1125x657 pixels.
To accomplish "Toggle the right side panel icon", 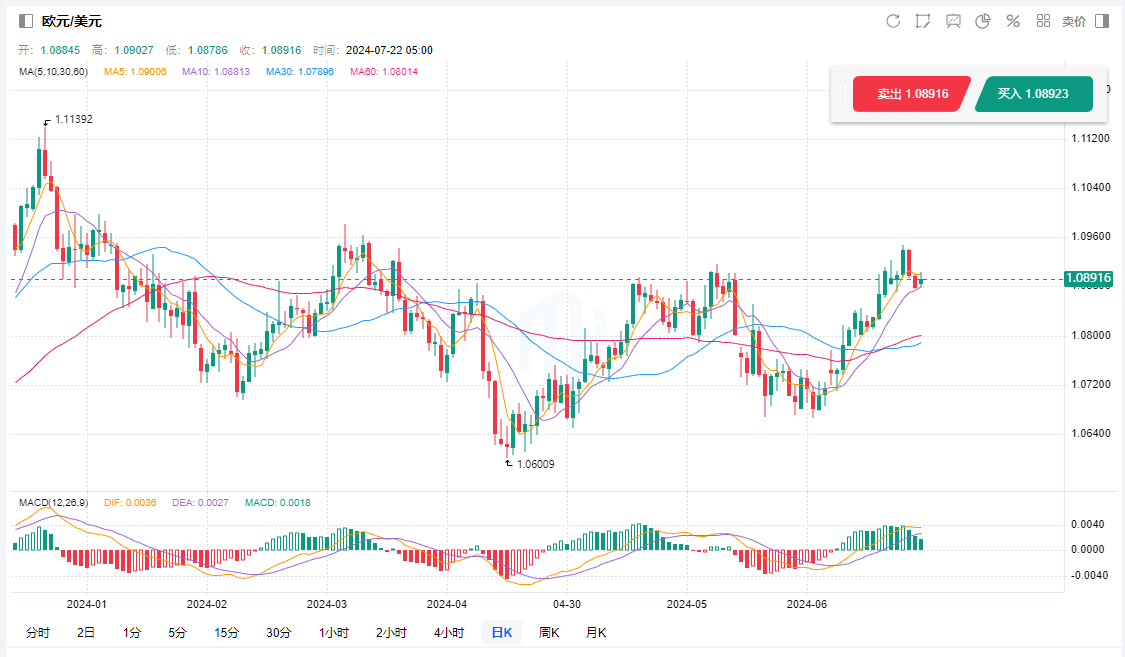I will click(1102, 21).
